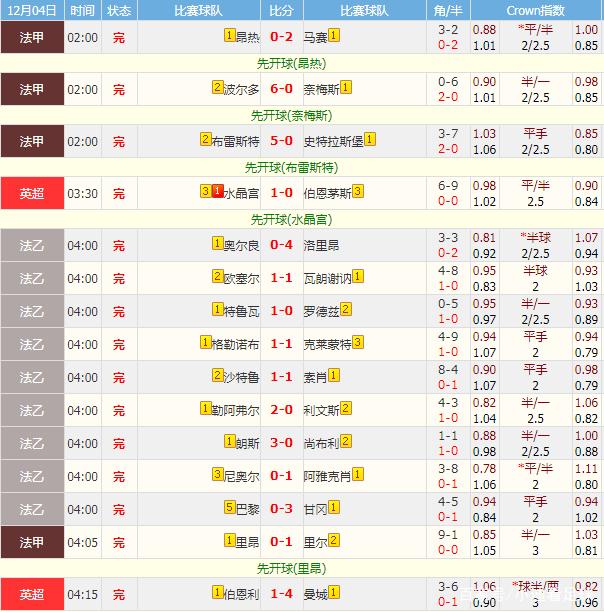Image resolution: width=604 pixels, height=612 pixels.
Task: Click team name 里尔
Action: tap(316, 542)
